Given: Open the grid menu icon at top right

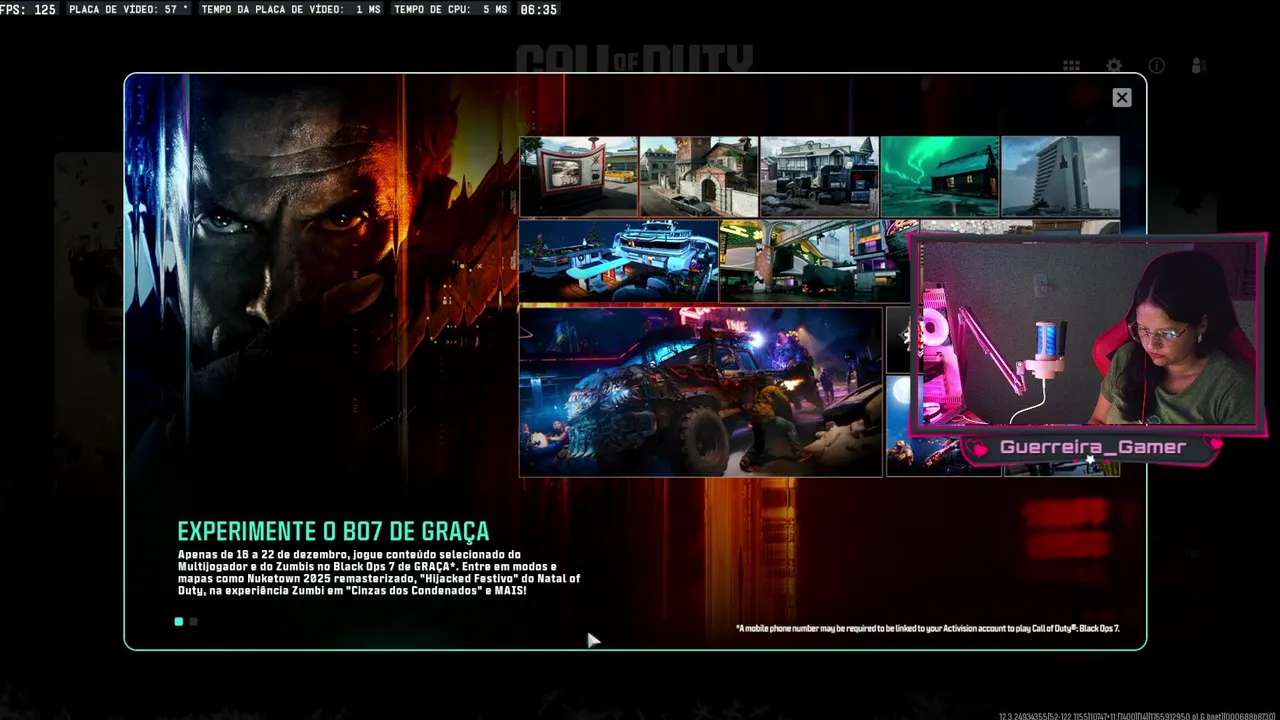Looking at the screenshot, I should click(1071, 66).
